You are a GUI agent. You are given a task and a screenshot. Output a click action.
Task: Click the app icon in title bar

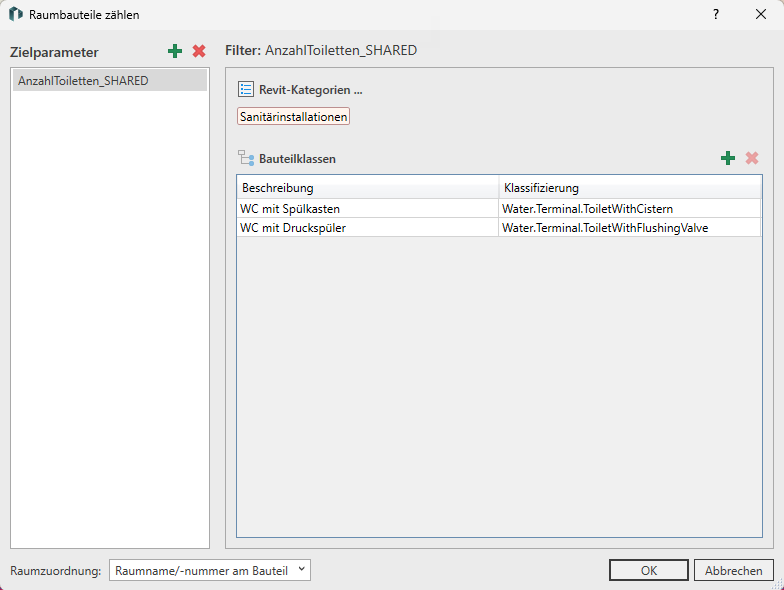[16, 14]
